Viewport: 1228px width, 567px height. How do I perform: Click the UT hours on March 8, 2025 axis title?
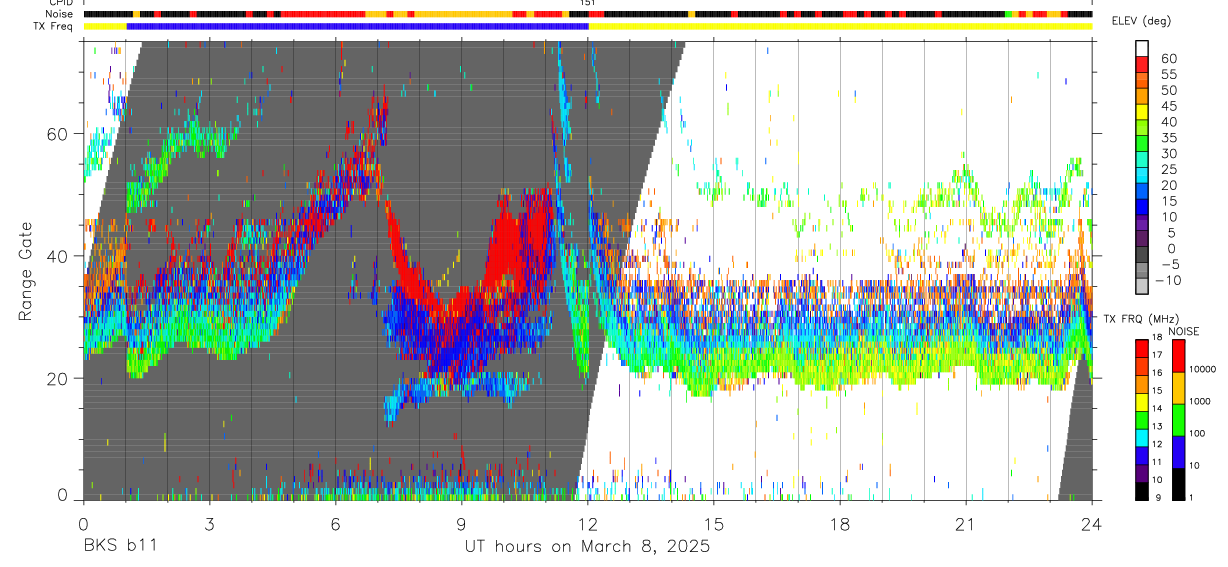[x=587, y=547]
